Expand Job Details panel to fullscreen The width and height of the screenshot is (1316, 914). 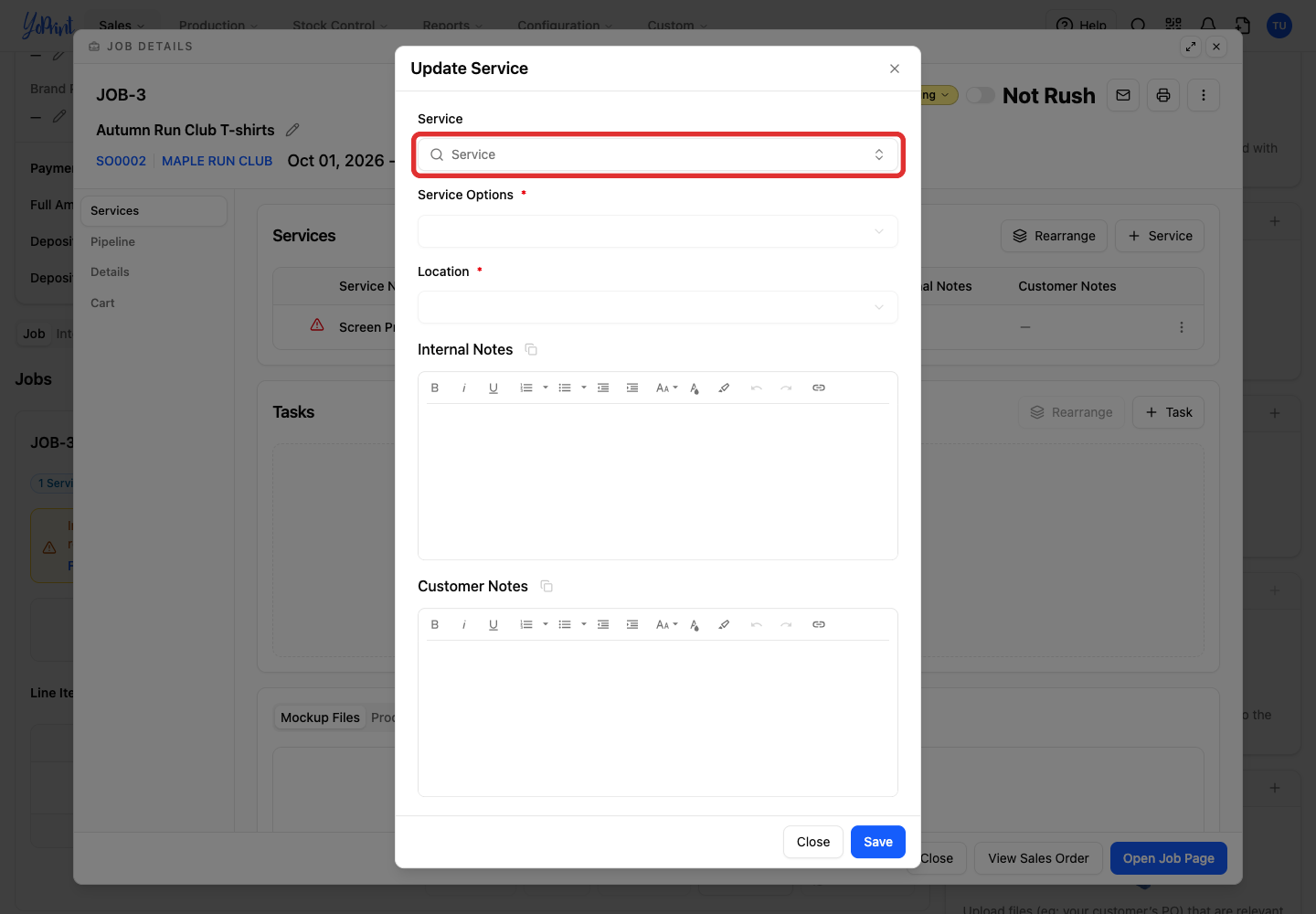pos(1191,47)
